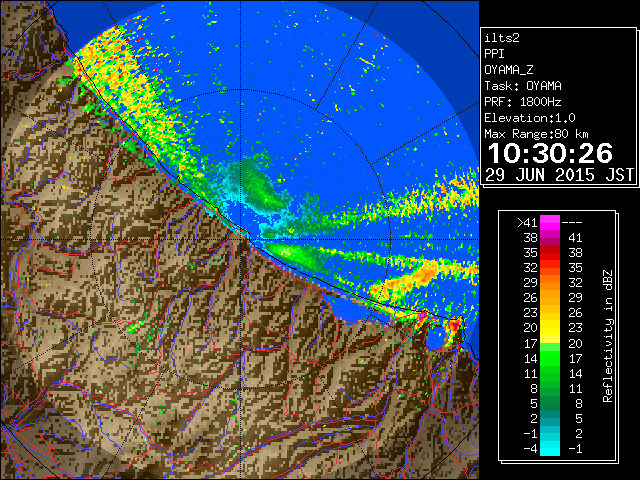
Task: Pick the dark red 35–38 dBZ swatch
Action: click(550, 253)
